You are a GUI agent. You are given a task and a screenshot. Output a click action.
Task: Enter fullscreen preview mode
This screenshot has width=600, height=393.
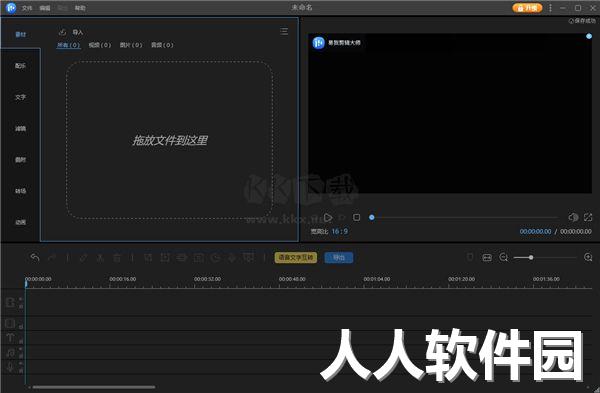[x=588, y=217]
